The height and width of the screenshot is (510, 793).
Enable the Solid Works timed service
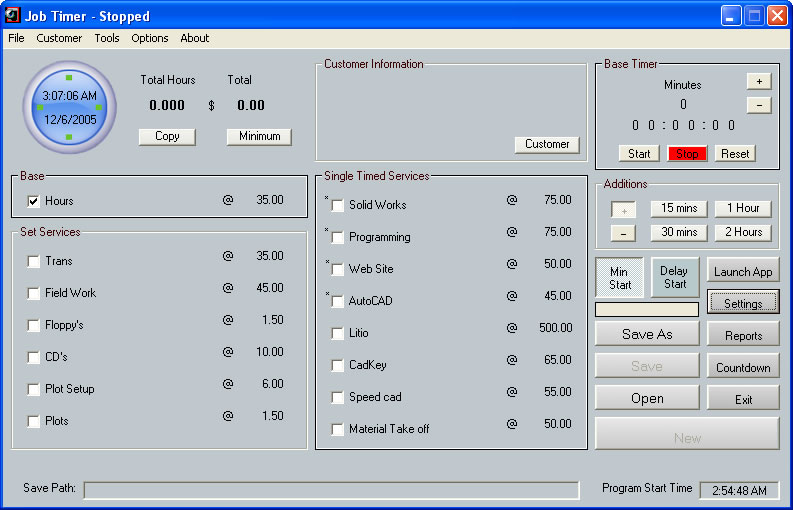point(337,205)
